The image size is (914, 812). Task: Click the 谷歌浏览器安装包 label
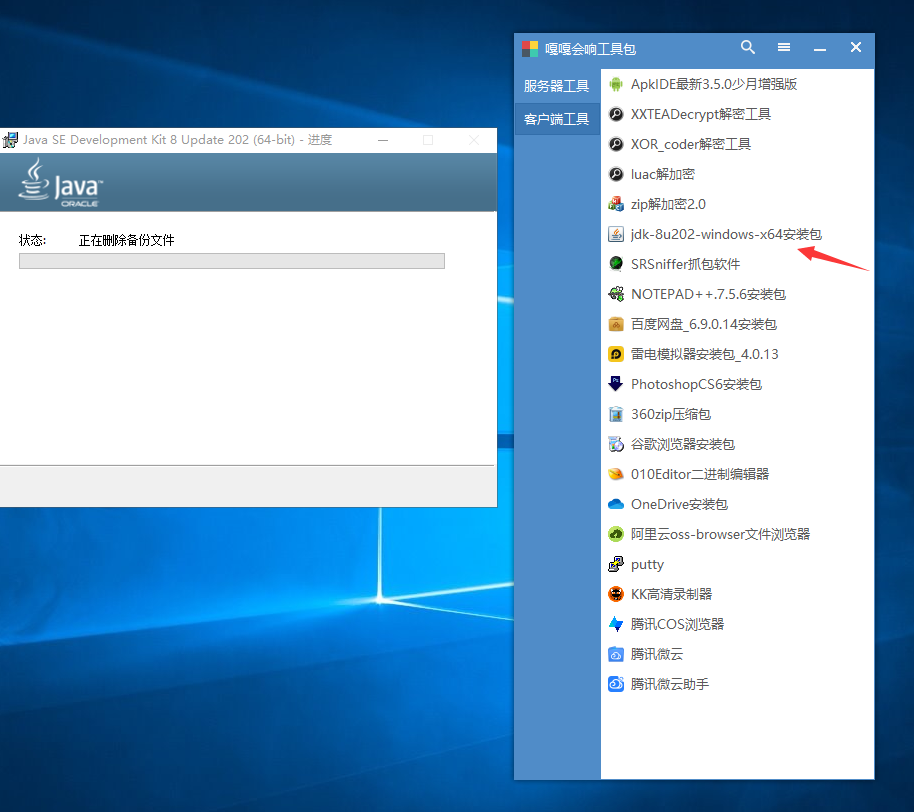point(683,444)
